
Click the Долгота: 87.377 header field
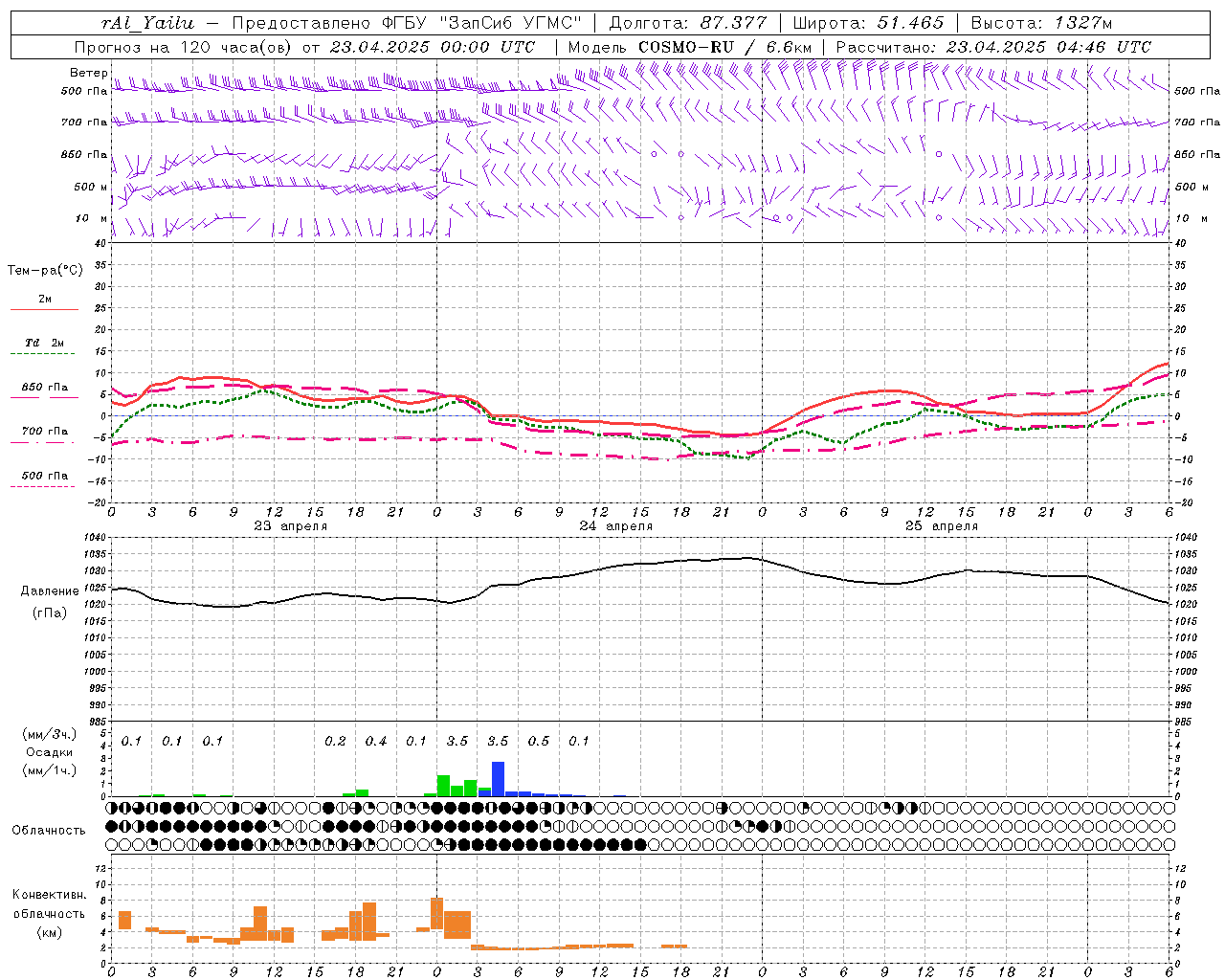tap(688, 23)
